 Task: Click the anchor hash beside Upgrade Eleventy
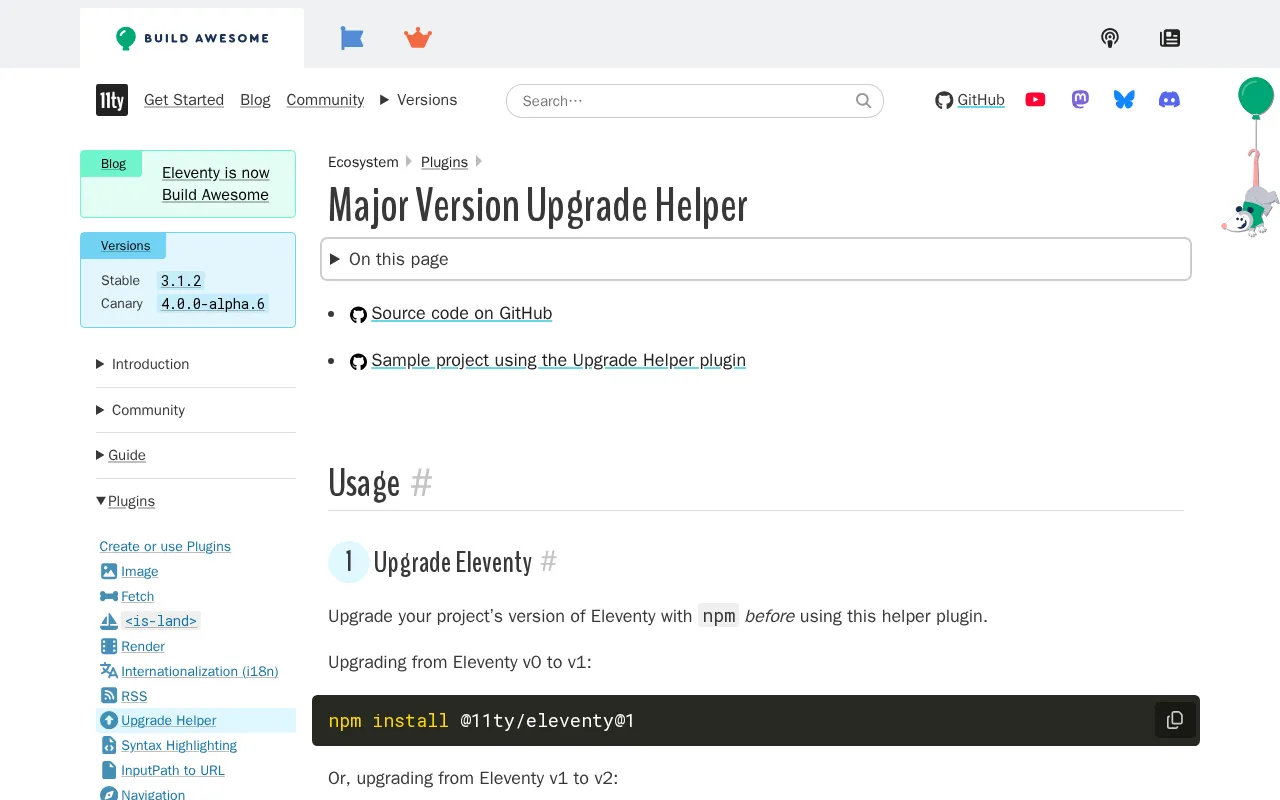[548, 562]
